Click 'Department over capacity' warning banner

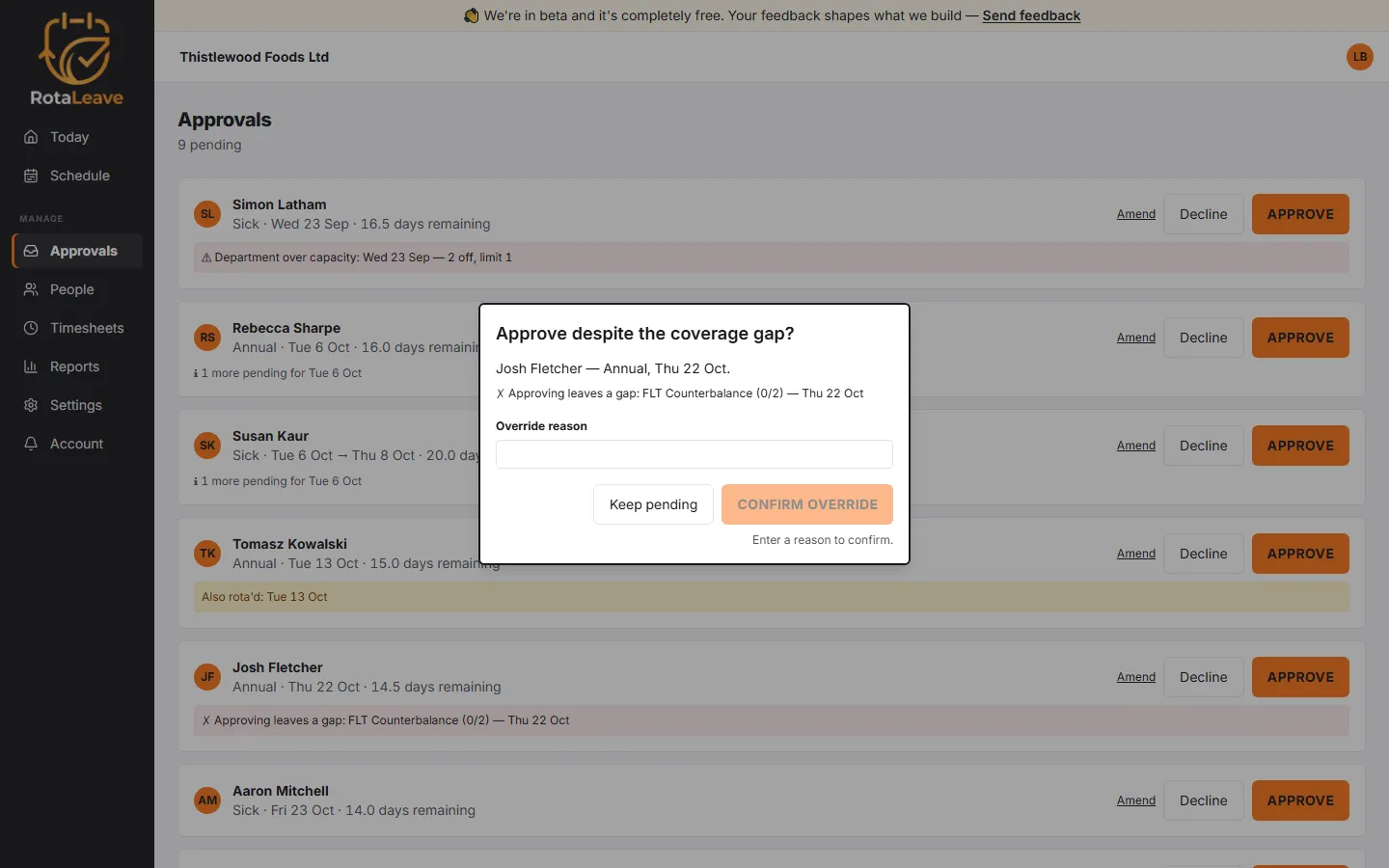tap(772, 258)
